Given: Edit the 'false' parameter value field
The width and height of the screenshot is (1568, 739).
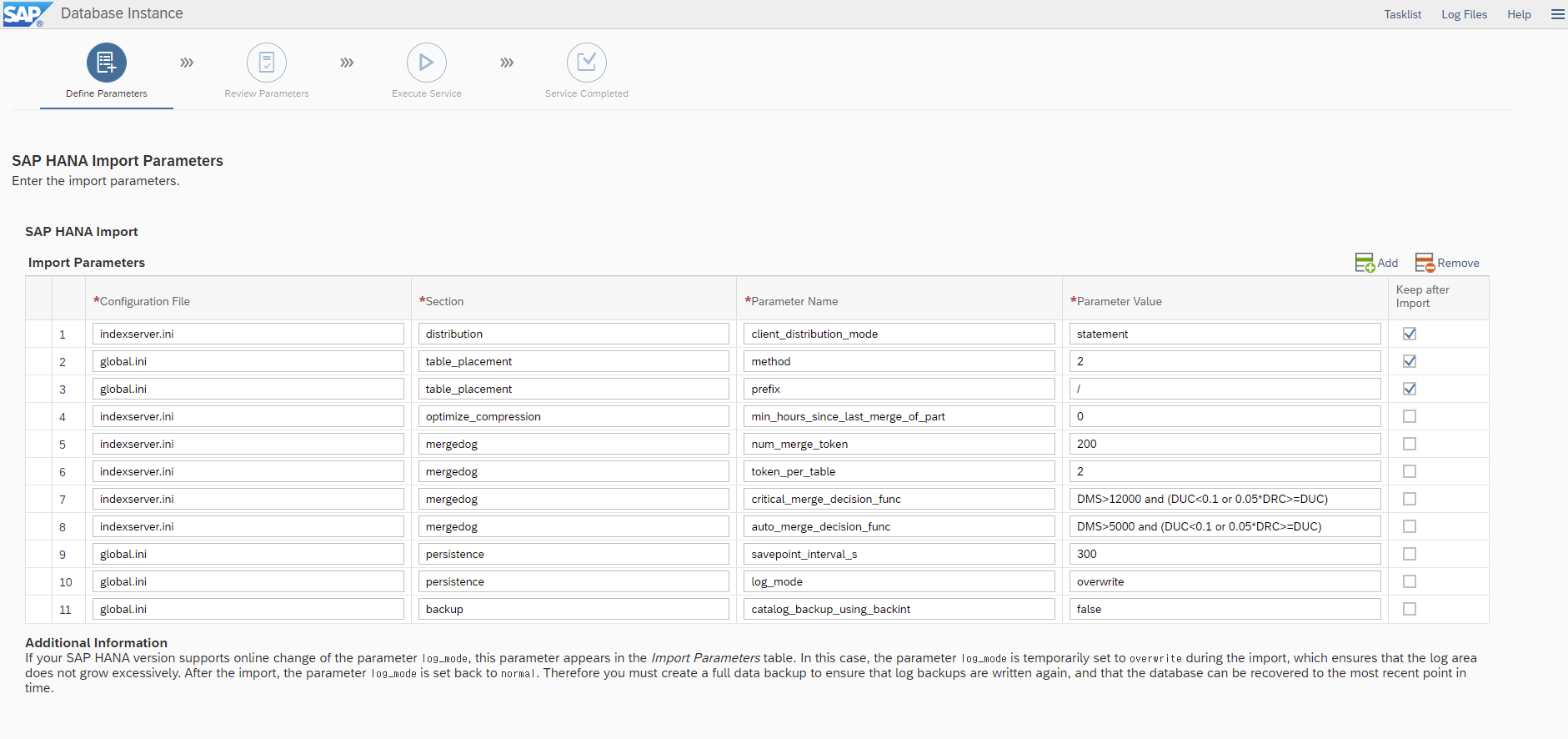Looking at the screenshot, I should (x=1225, y=609).
